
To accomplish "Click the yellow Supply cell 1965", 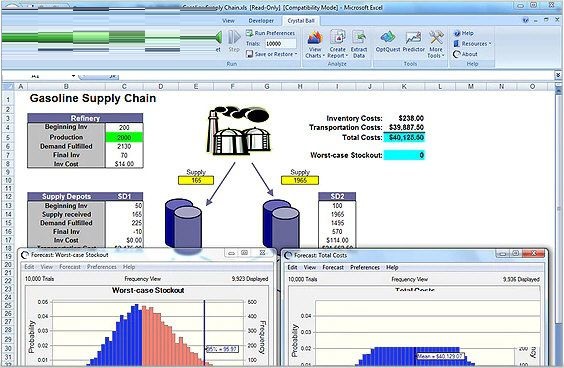I will [x=300, y=180].
